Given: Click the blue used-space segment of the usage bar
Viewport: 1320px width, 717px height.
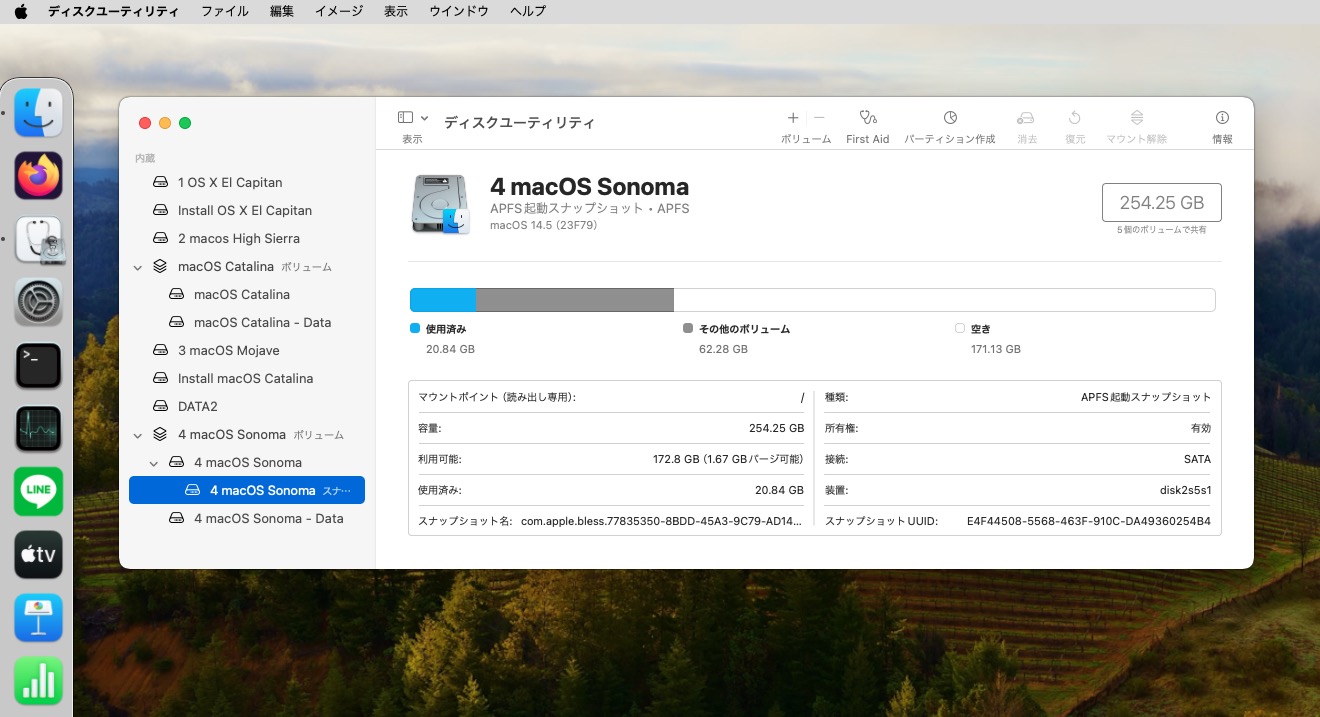Looking at the screenshot, I should click(443, 300).
